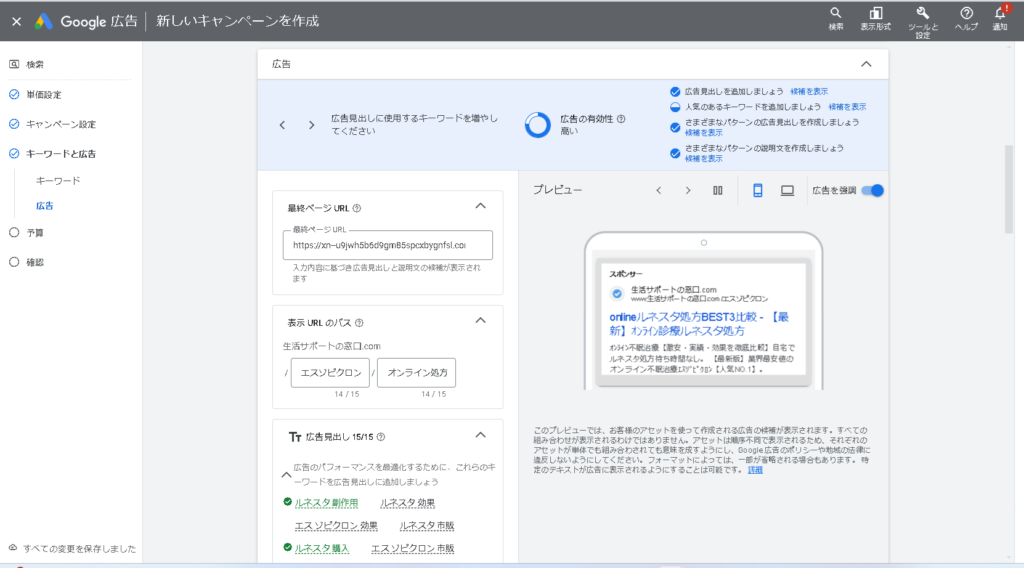Open 検索 item in sidebar
This screenshot has height=568, width=1024.
point(35,64)
